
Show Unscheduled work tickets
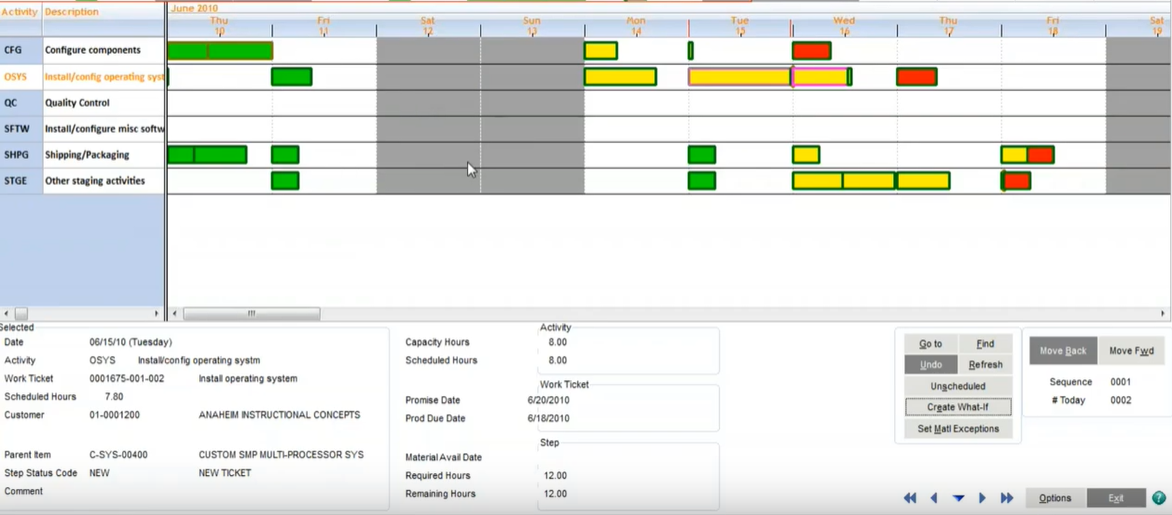tap(958, 386)
